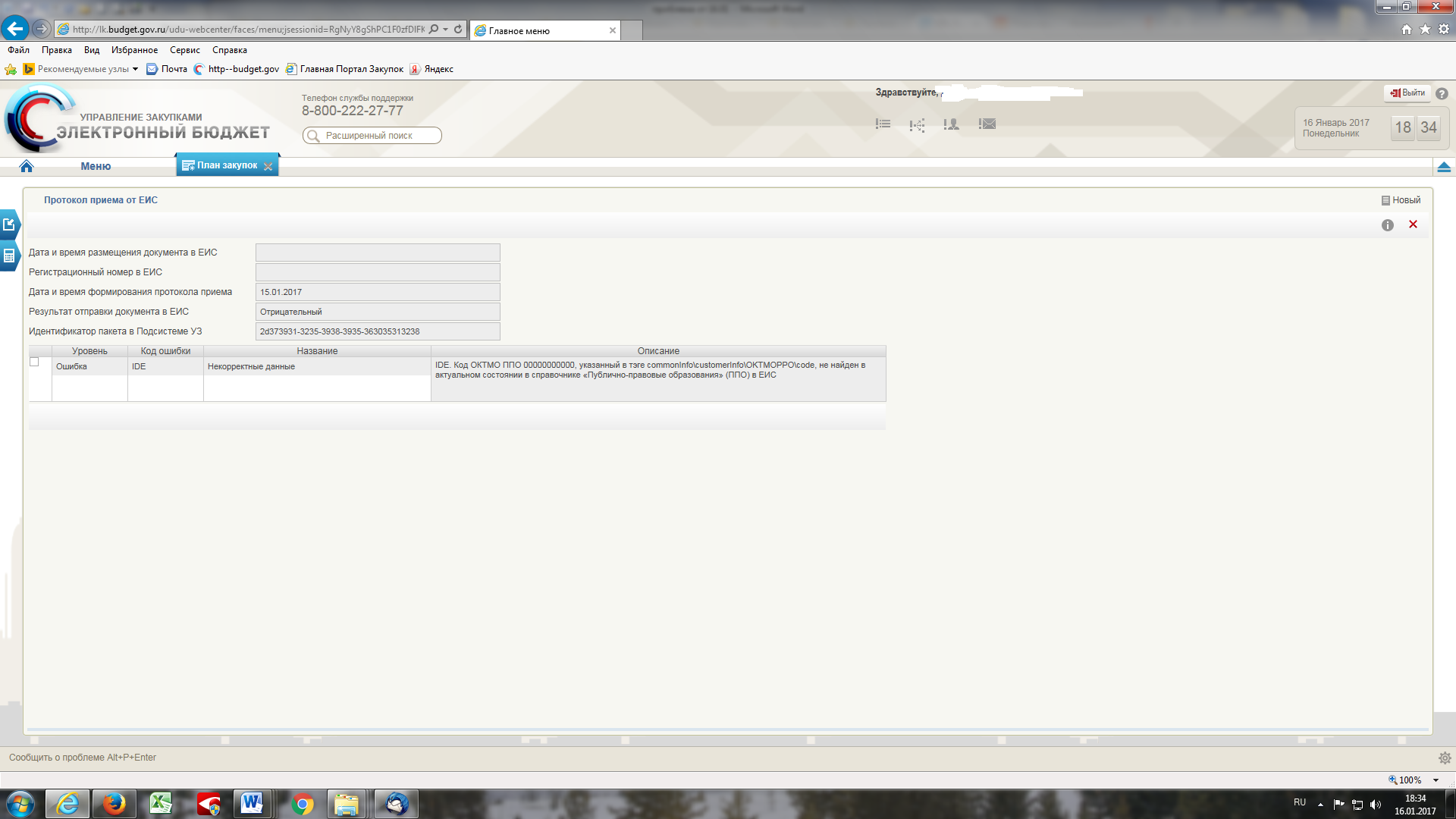The image size is (1456, 819).
Task: Open the calculator icon on left sidebar
Action: point(9,256)
